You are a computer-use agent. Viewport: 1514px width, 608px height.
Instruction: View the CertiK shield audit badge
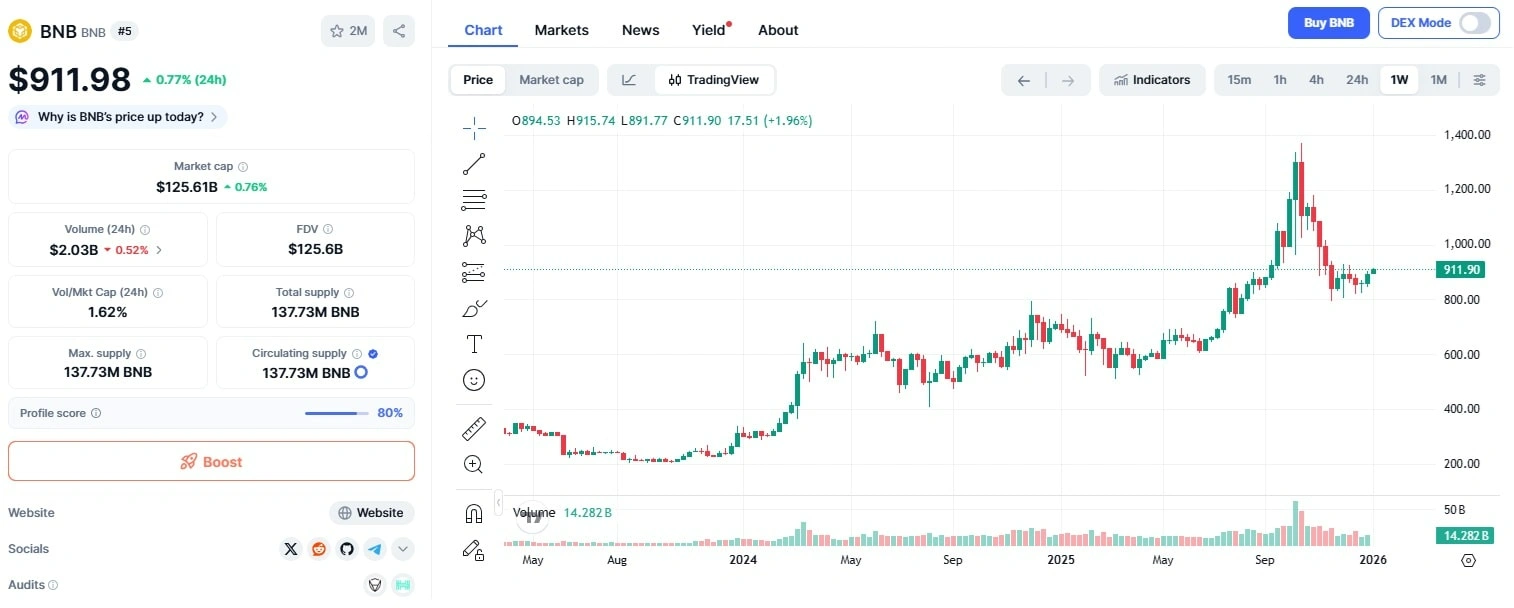tap(375, 585)
